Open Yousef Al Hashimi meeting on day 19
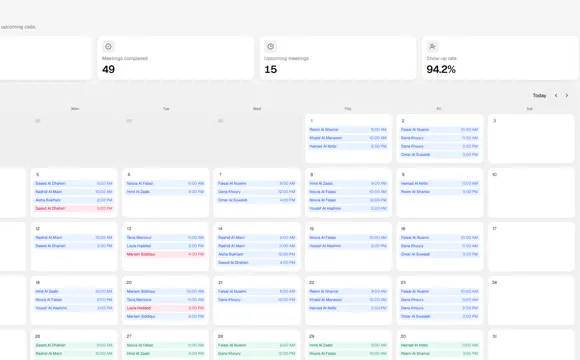Image resolution: width=580 pixels, height=360 pixels. tap(74, 308)
